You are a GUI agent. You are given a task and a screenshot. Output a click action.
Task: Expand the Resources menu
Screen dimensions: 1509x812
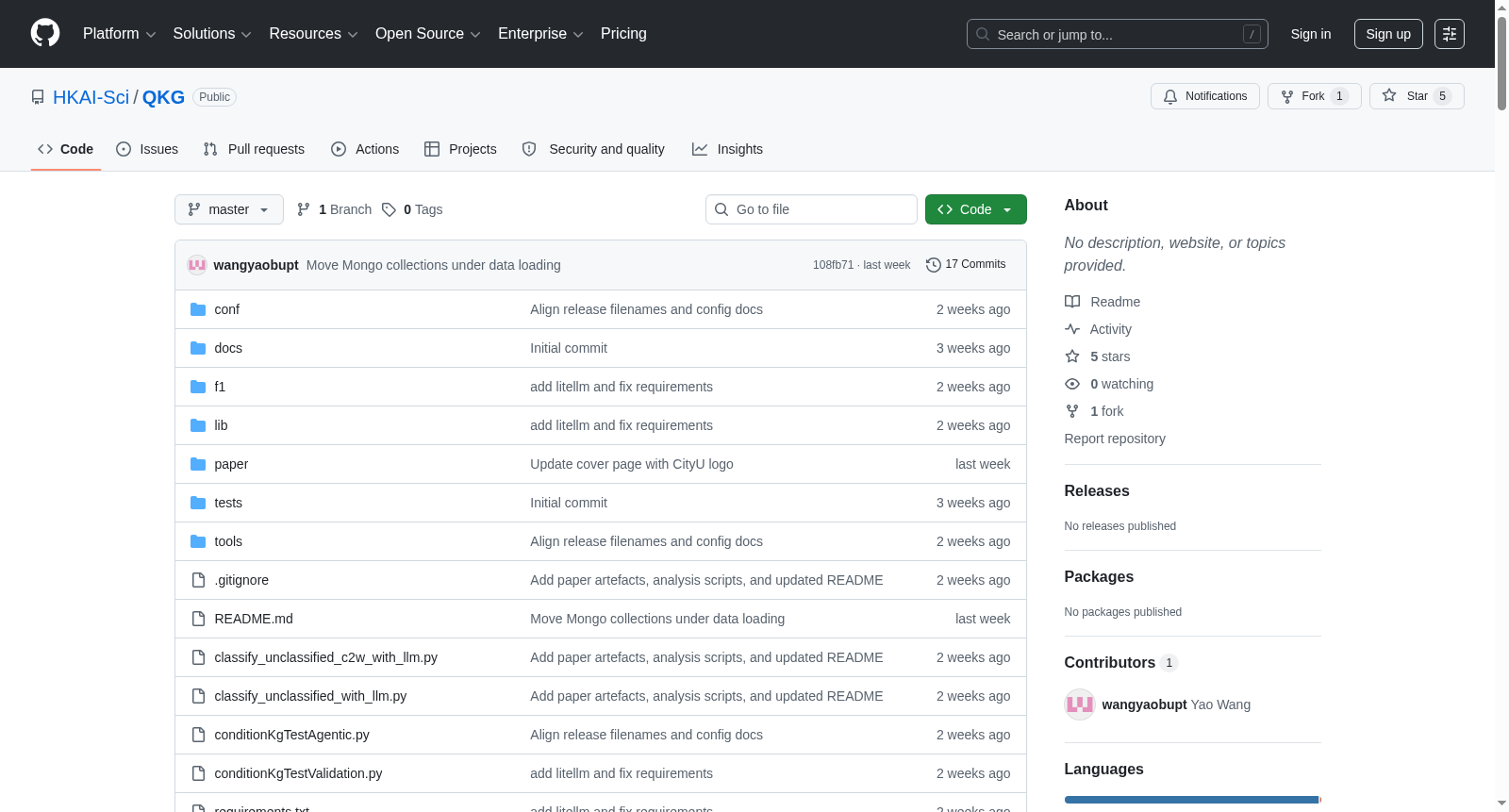[x=313, y=34]
